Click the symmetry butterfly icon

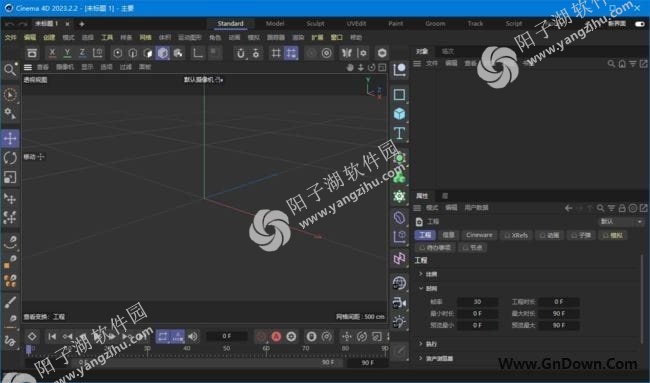(347, 53)
